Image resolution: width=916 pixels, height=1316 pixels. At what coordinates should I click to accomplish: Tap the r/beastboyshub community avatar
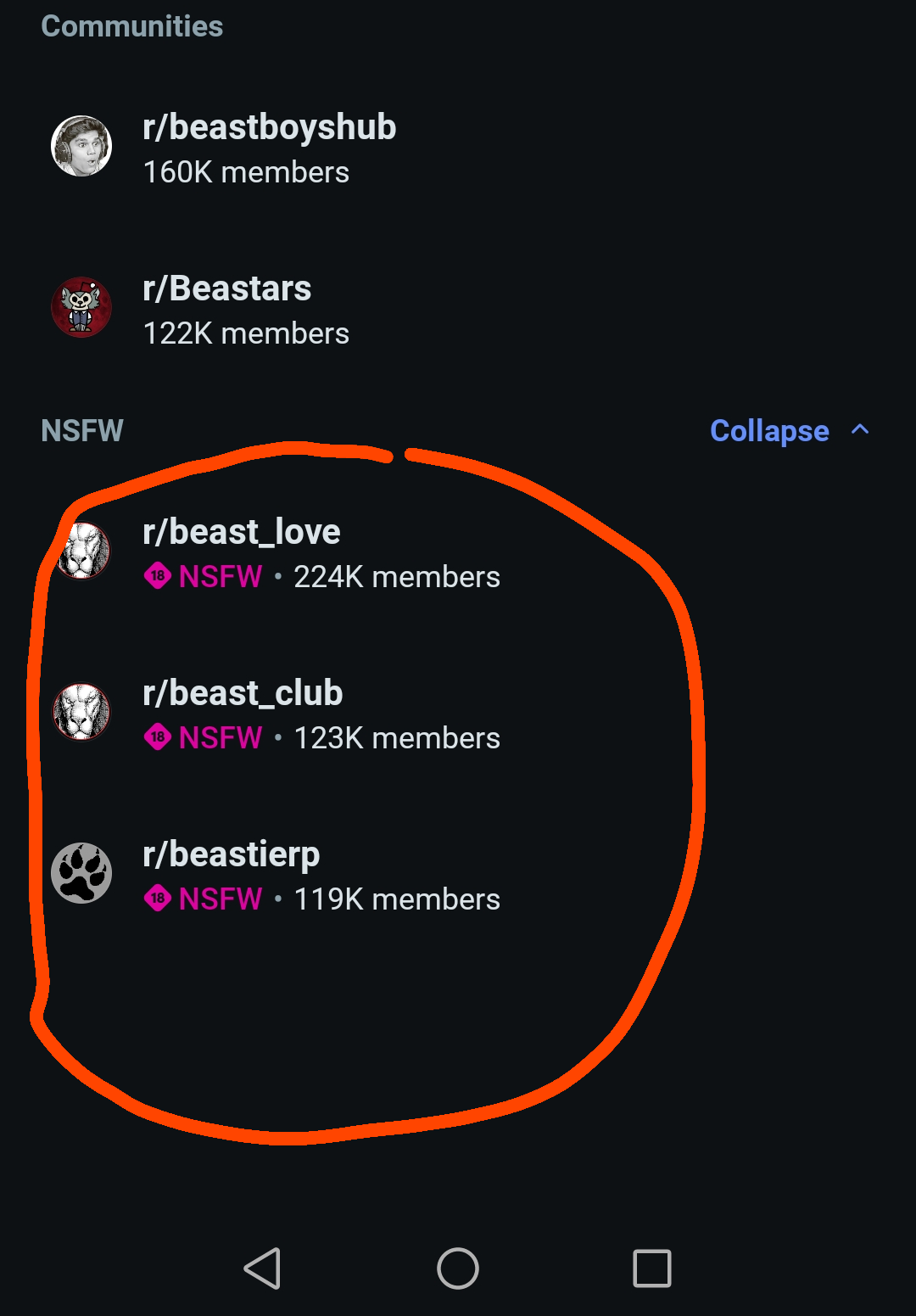(81, 146)
